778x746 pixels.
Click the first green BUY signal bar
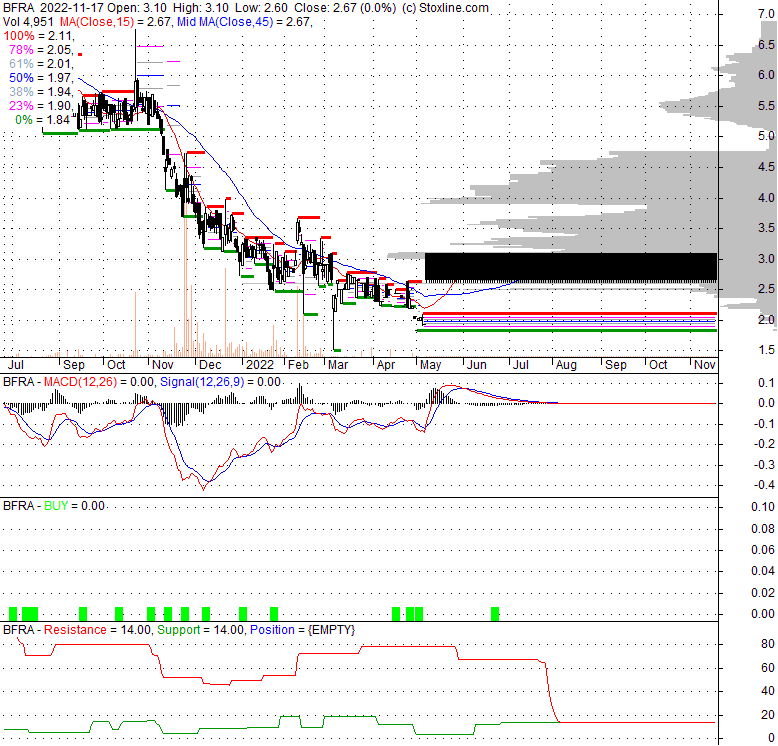pyautogui.click(x=13, y=614)
